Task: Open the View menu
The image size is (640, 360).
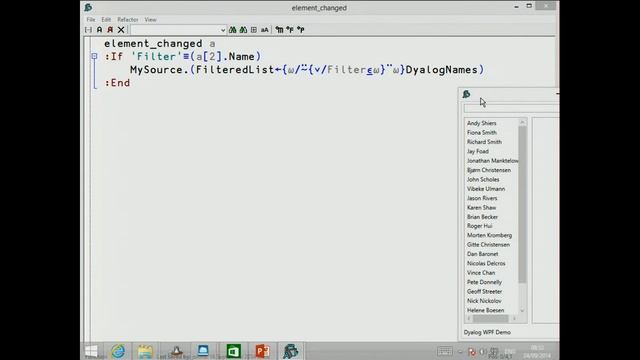Action: pyautogui.click(x=150, y=20)
